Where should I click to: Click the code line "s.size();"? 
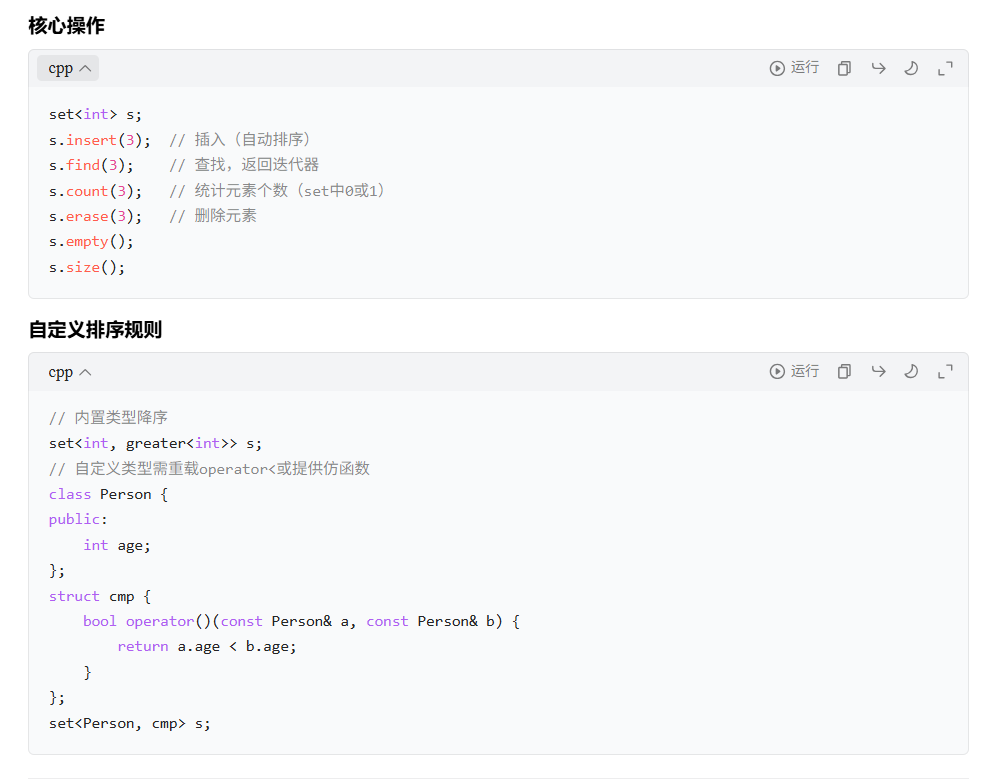(87, 268)
